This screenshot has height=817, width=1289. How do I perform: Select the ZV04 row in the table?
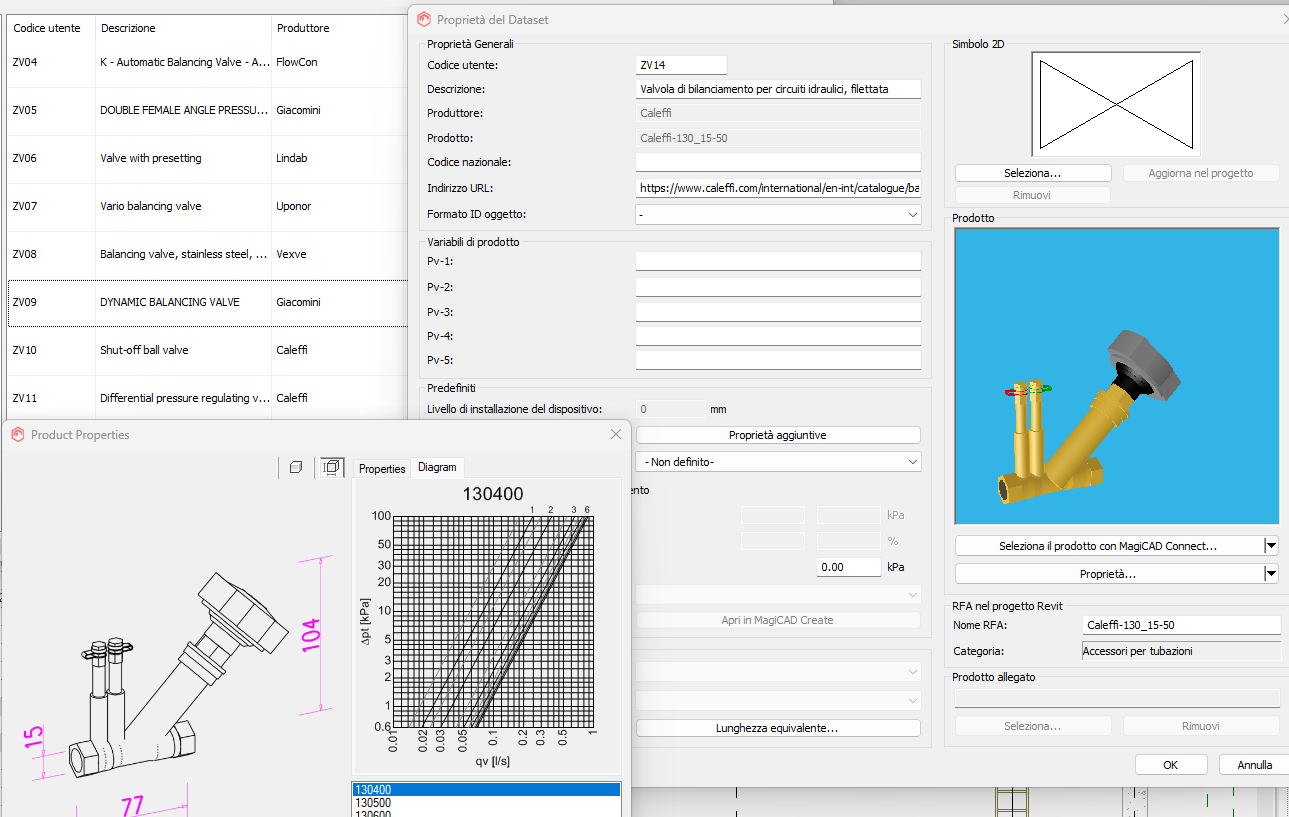(x=206, y=62)
